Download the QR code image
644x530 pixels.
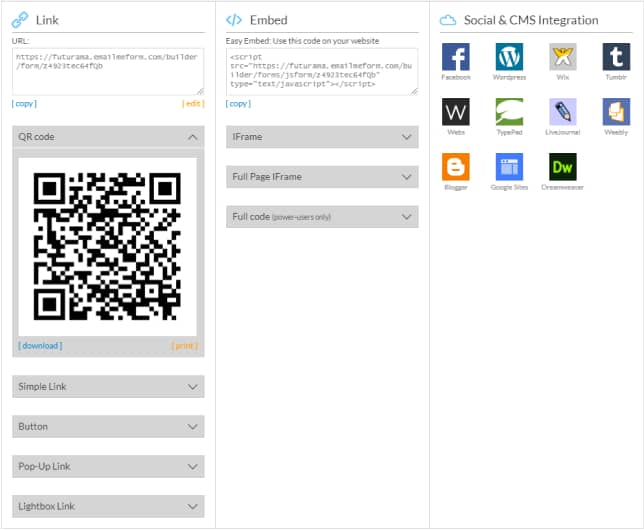40,346
